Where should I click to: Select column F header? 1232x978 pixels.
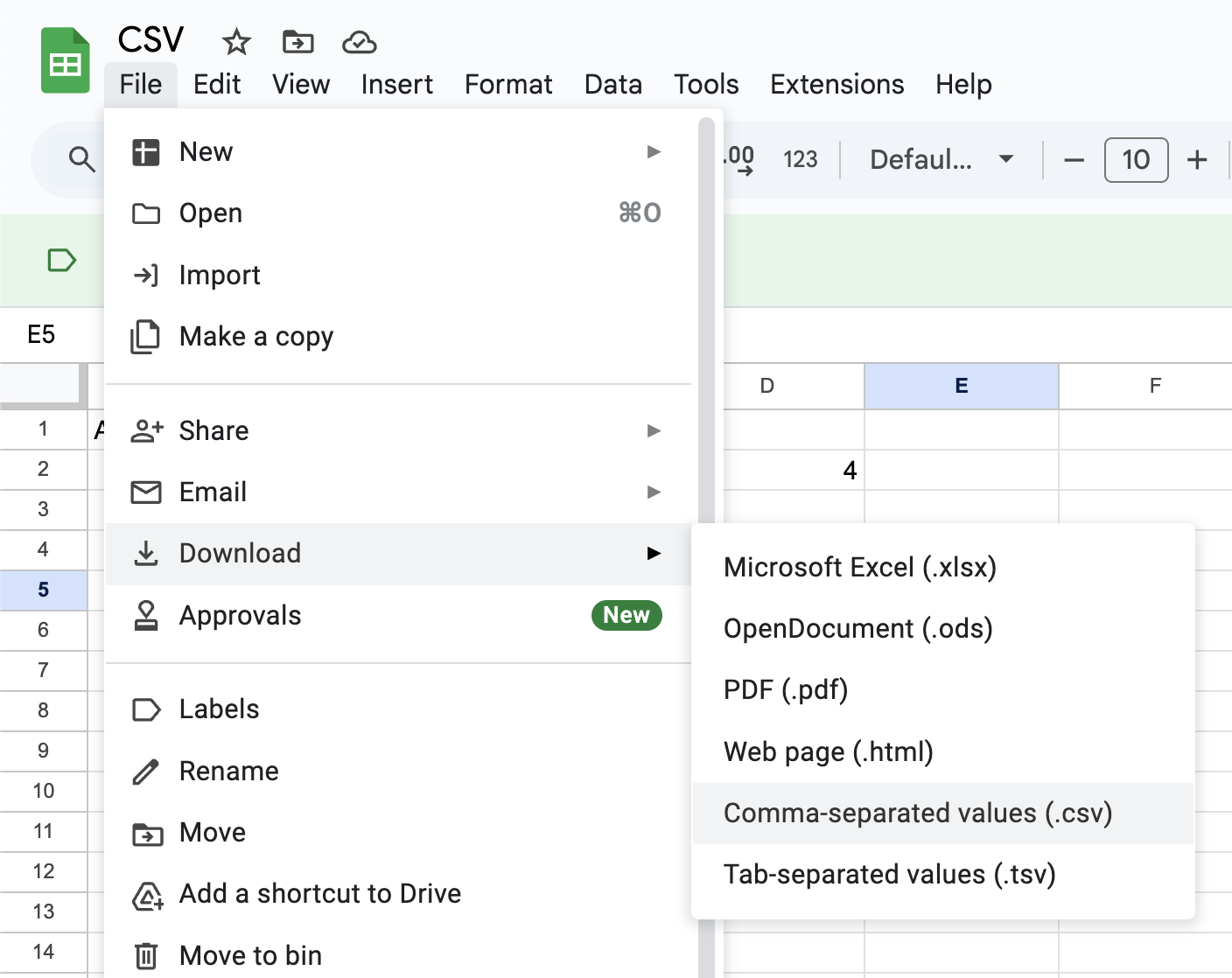pyautogui.click(x=1146, y=387)
